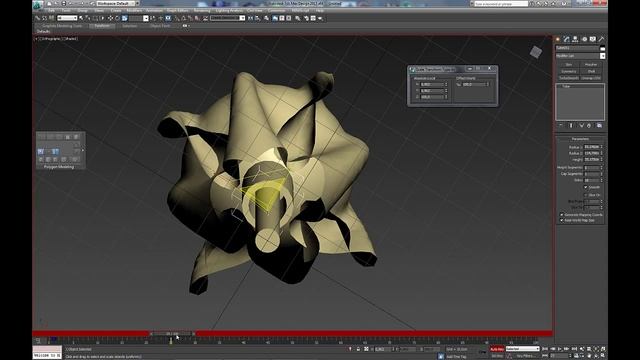
Task: Open the Edit menu
Action: [51, 11]
